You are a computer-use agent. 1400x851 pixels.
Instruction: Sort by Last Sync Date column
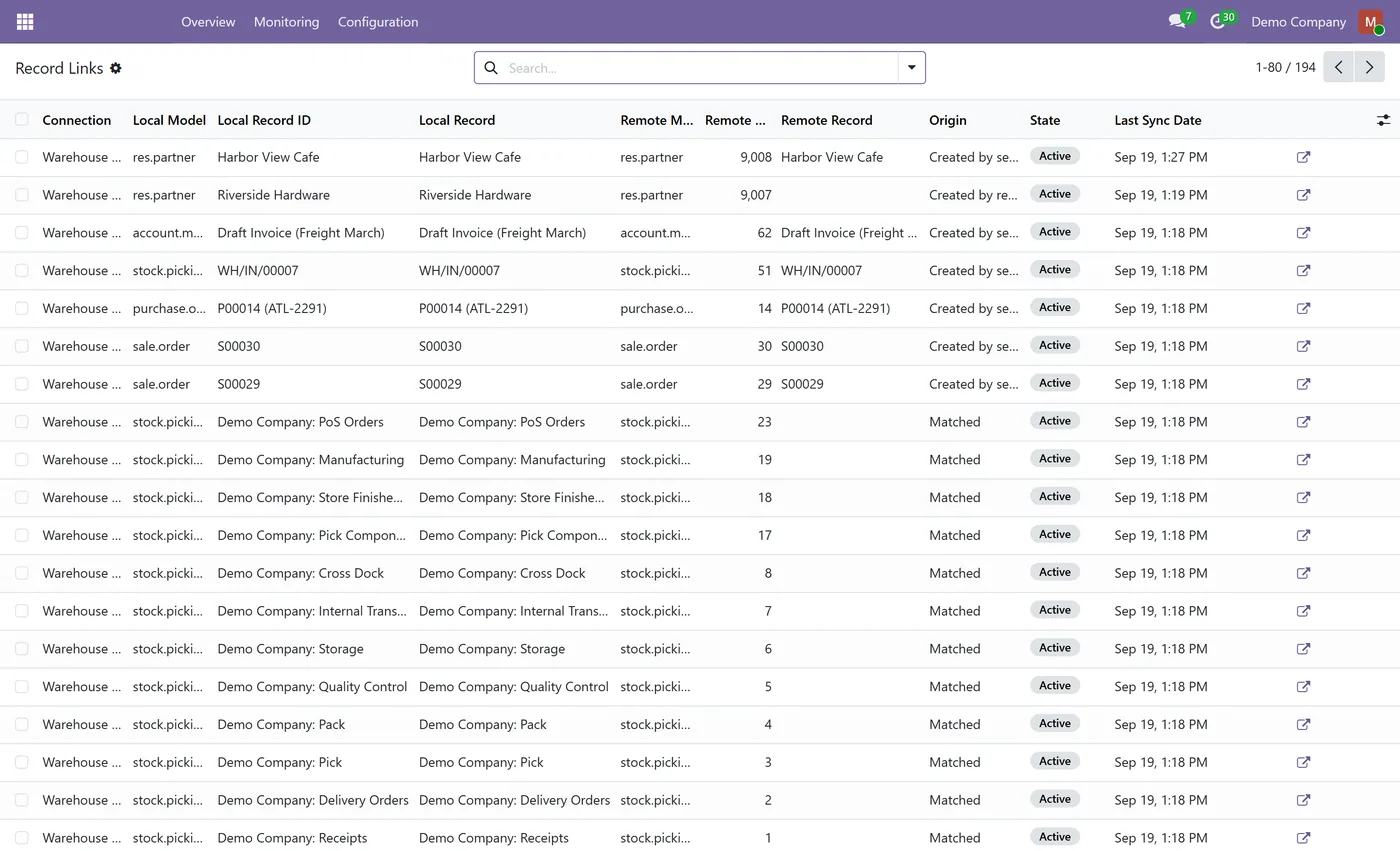pos(1158,120)
